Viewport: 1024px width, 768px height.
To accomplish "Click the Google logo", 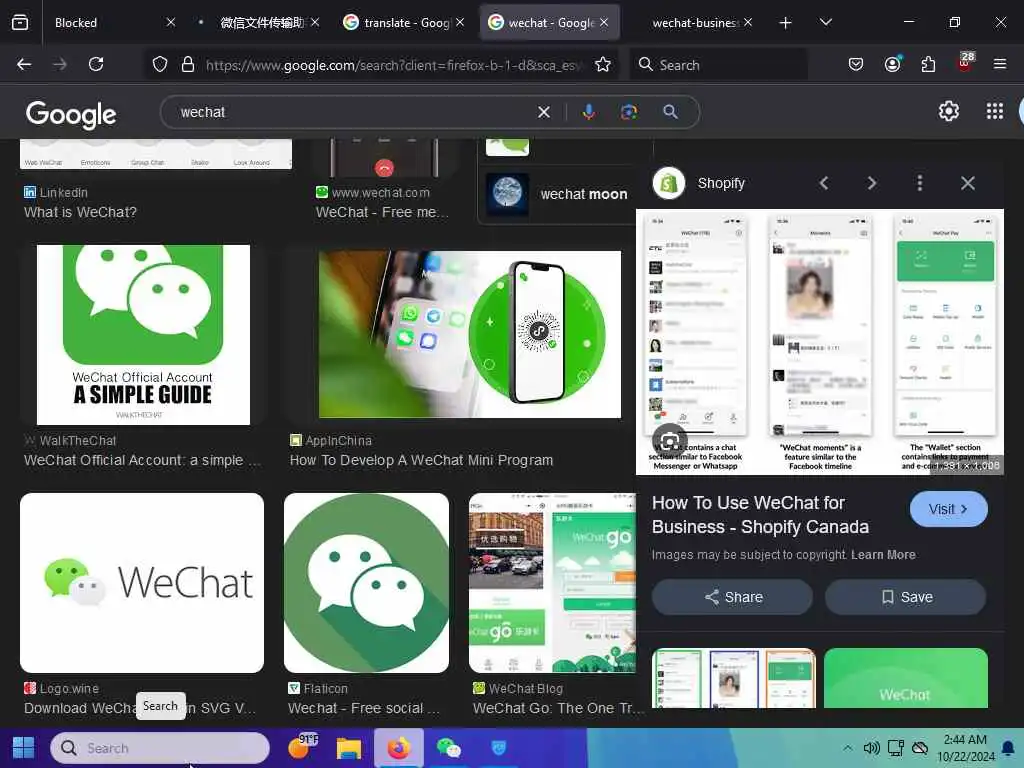I will coord(71,114).
